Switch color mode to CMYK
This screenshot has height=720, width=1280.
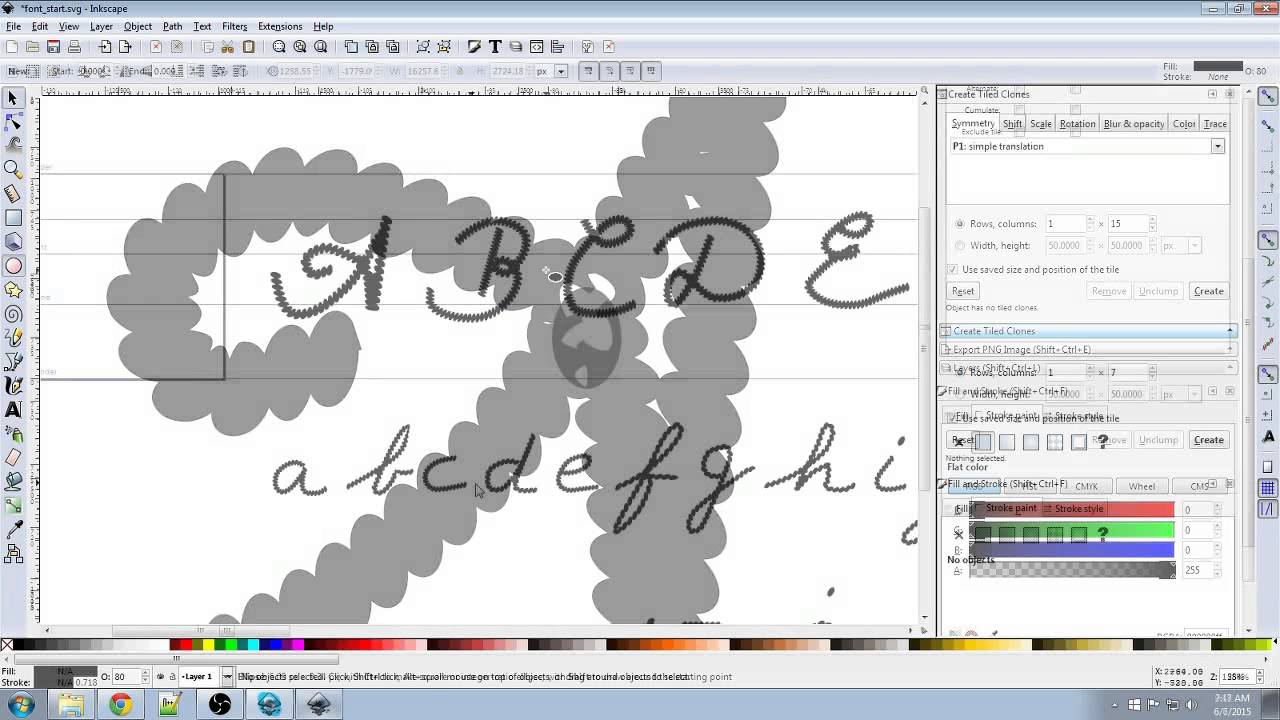coord(1086,487)
